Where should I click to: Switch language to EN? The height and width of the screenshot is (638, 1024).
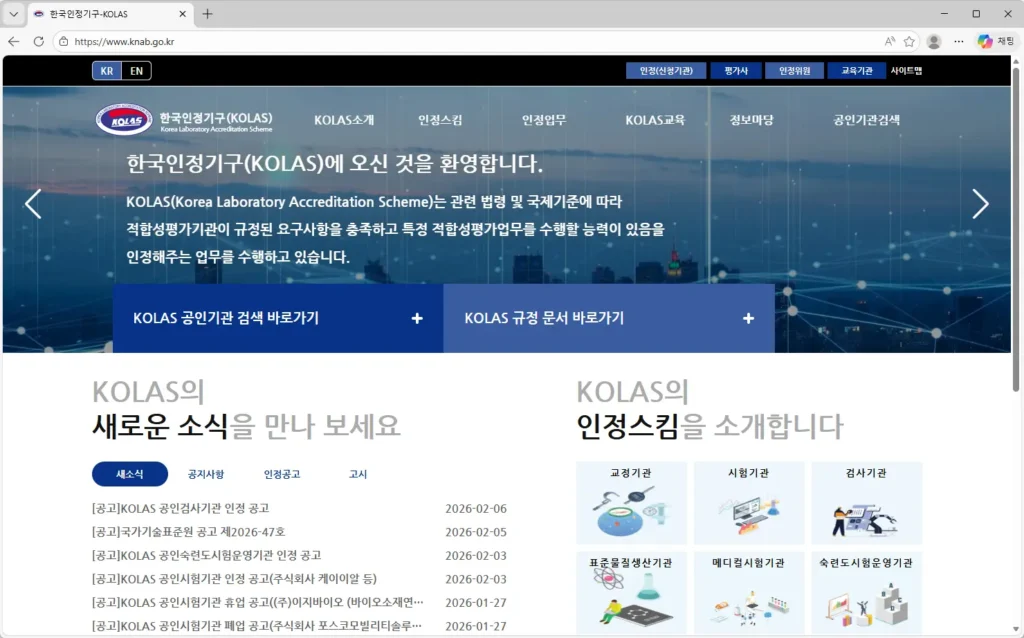pos(136,71)
